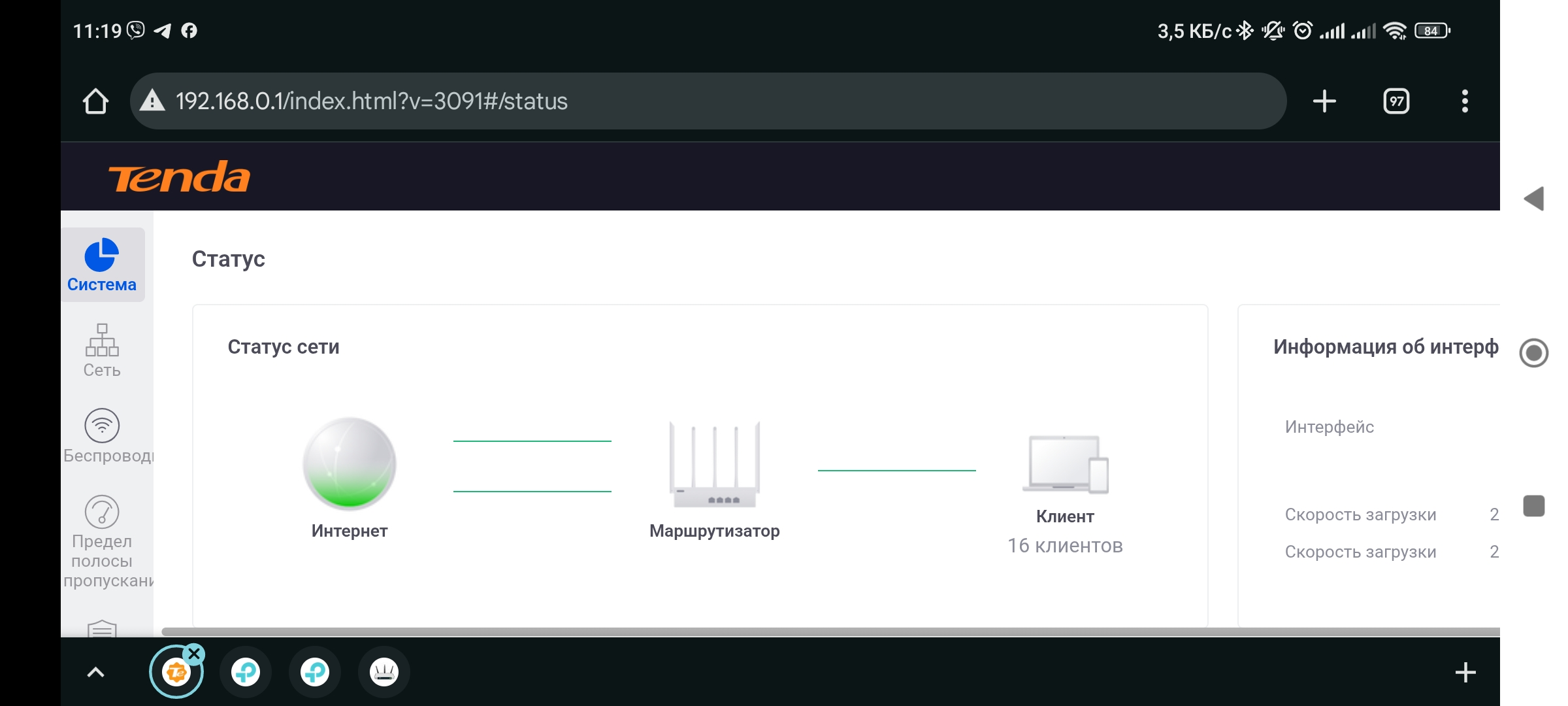Tap the browser home icon
The width and height of the screenshot is (1568, 706).
click(x=95, y=101)
